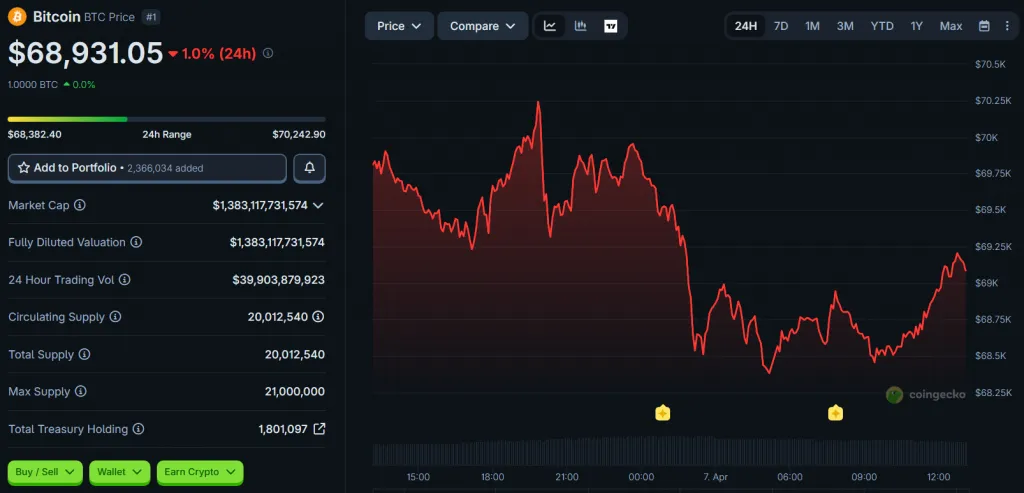
Task: Open the Compare dropdown
Action: click(483, 26)
